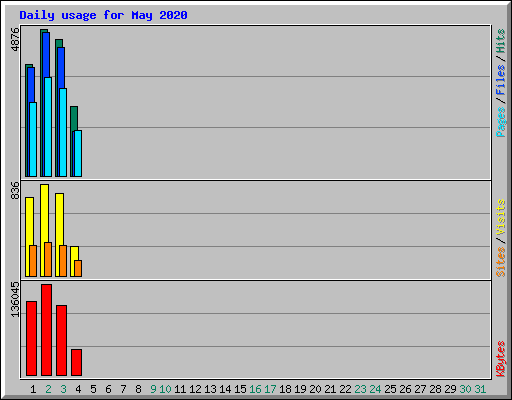This screenshot has height=400, width=512.
Task: Select the red KBytes legend label
Action: 500,359
